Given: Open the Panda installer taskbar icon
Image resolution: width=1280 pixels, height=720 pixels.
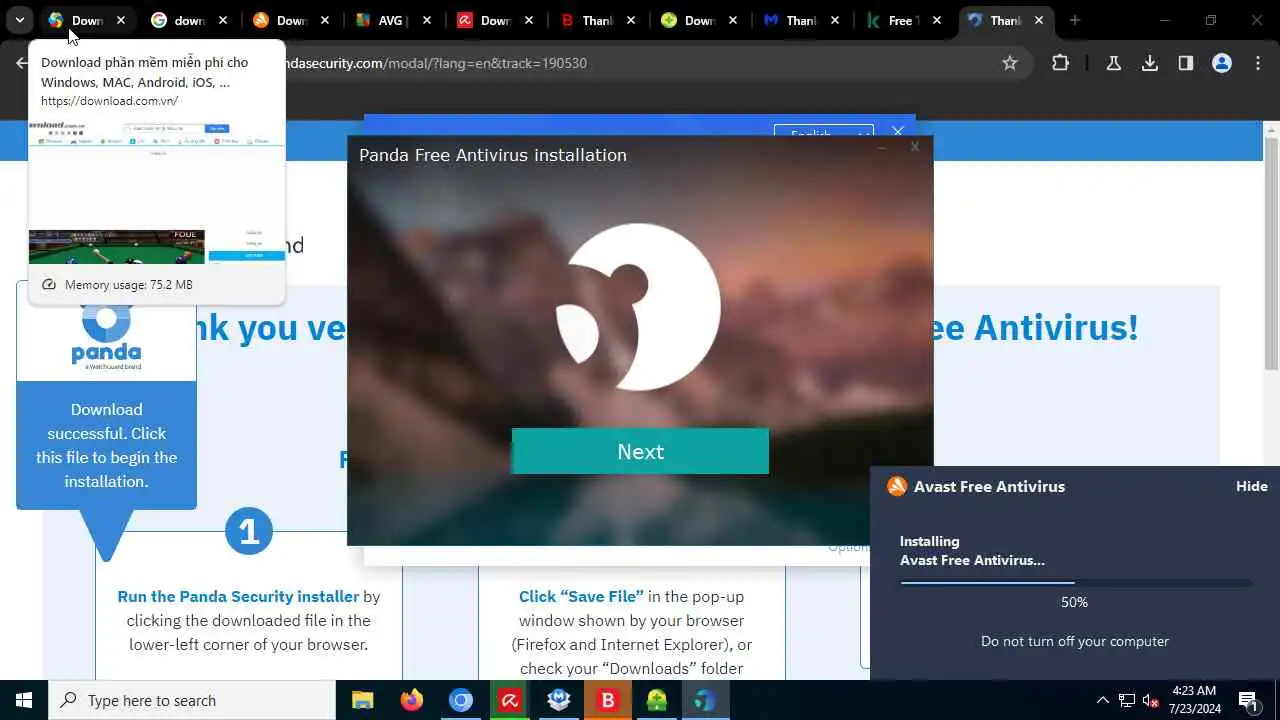Looking at the screenshot, I should (x=705, y=700).
